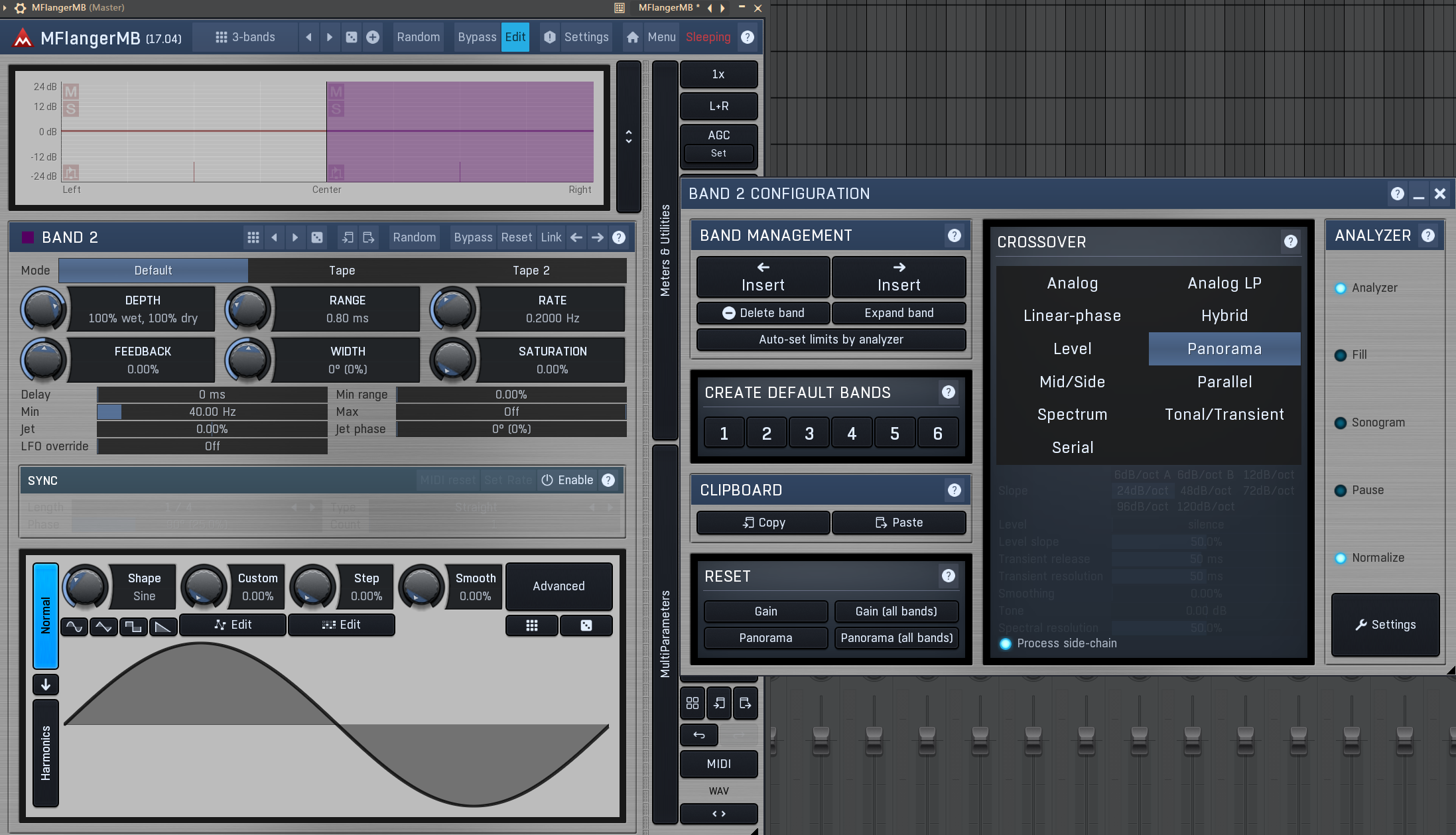1456x835 pixels.
Task: Reset Panorama (all bands)
Action: pyautogui.click(x=896, y=638)
